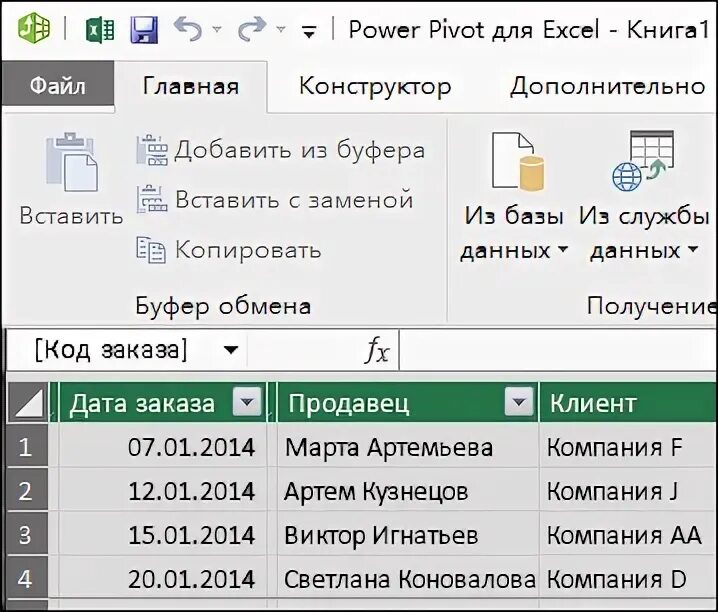Select the Клиент column header

[628, 403]
